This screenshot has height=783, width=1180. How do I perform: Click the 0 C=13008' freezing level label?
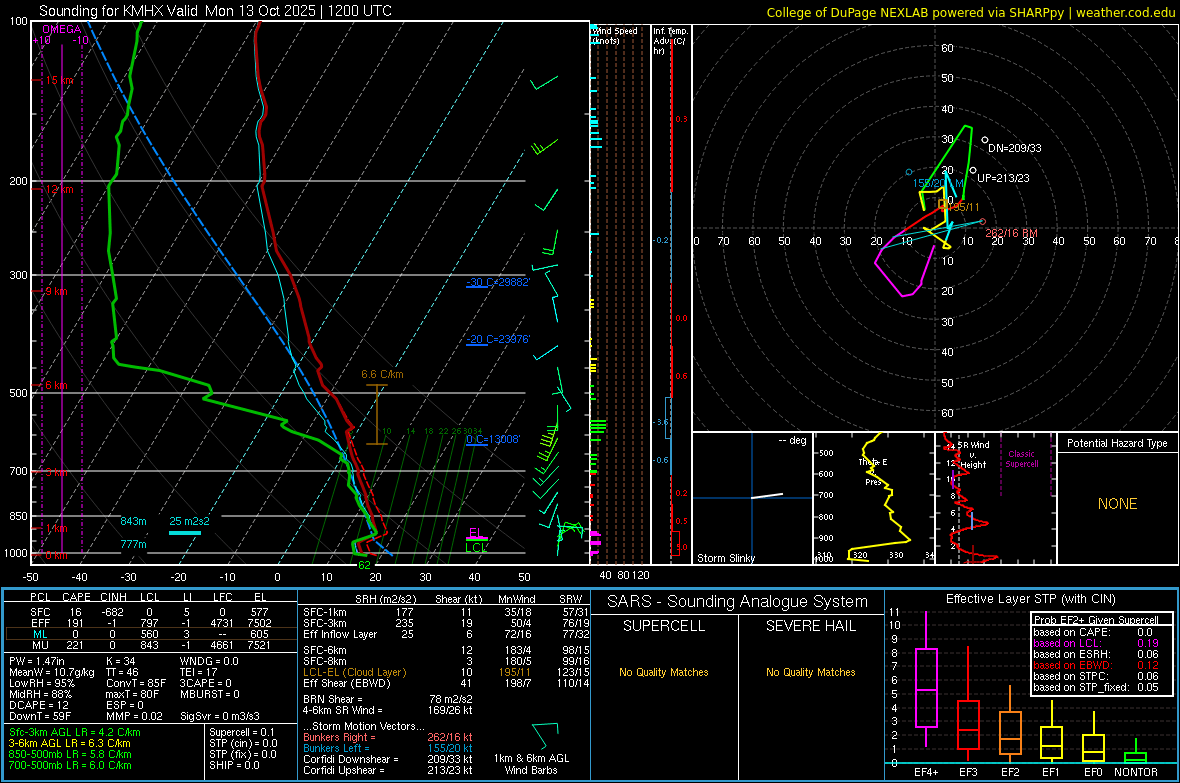click(493, 440)
